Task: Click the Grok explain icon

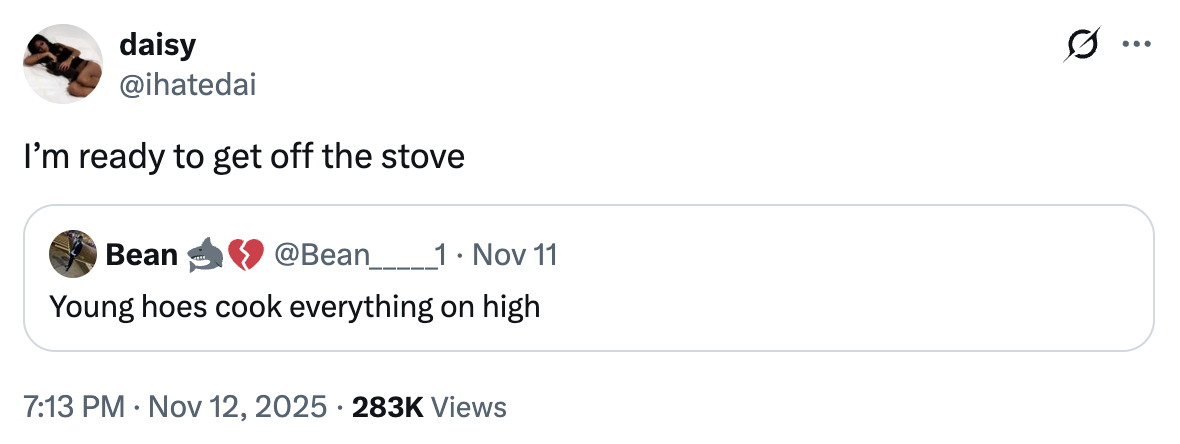Action: (x=1082, y=45)
